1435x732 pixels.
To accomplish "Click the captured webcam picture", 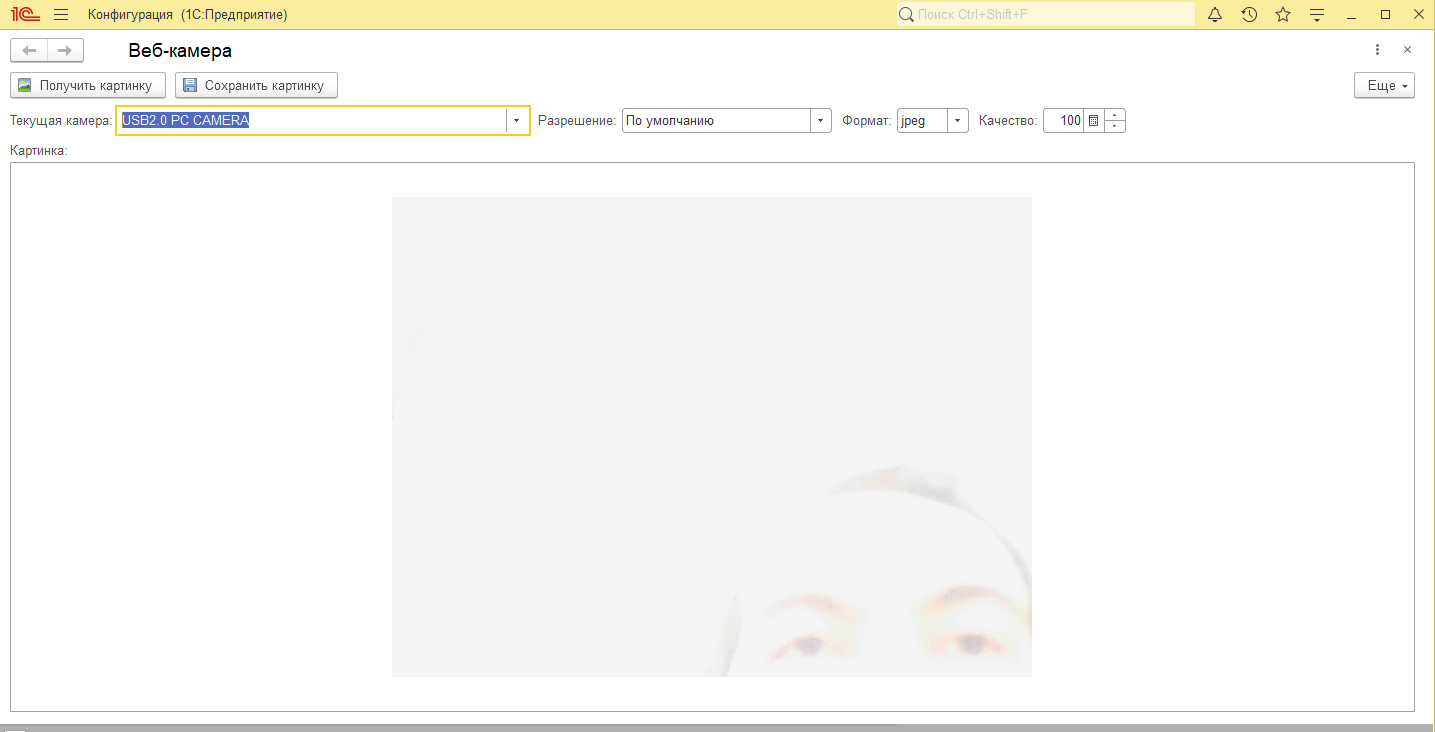I will (x=712, y=437).
